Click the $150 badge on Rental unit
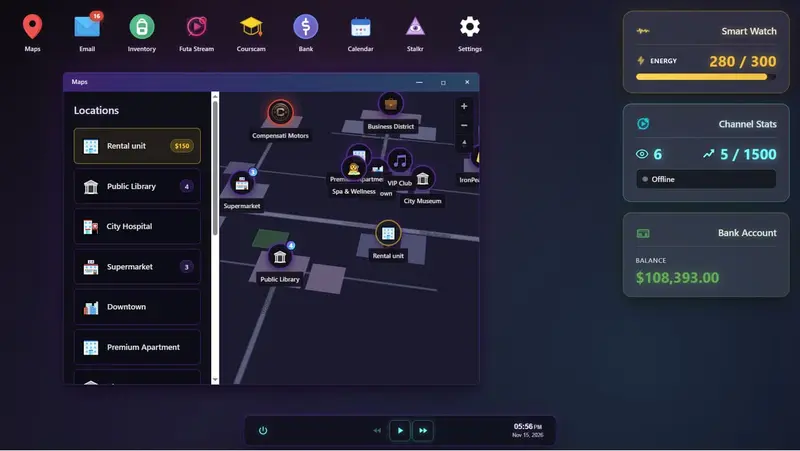Screen dimensions: 800x451 (182, 146)
